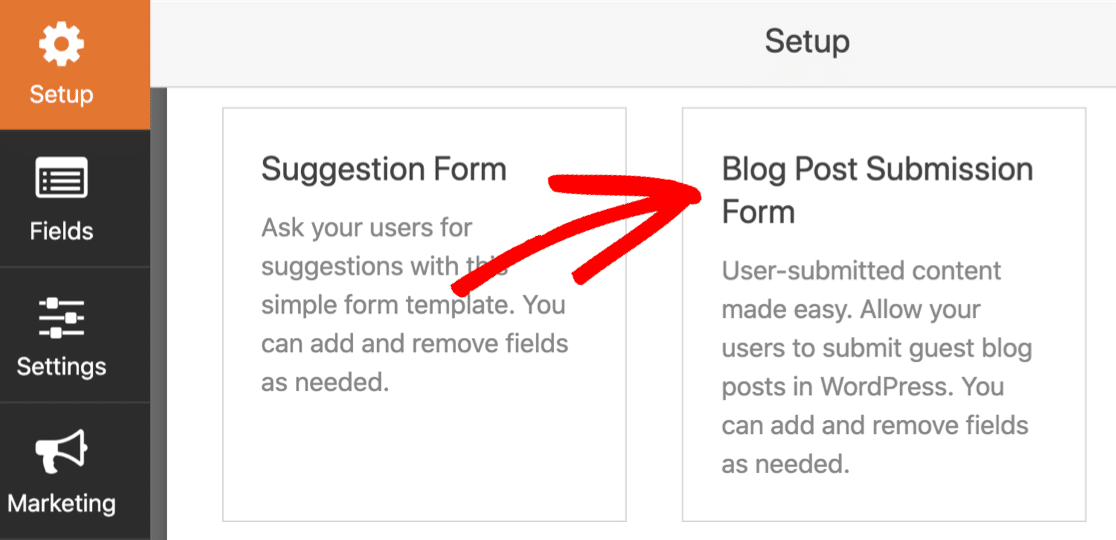Click the Suggestion Form description text
Screen dimensions: 1116x540
(414, 306)
